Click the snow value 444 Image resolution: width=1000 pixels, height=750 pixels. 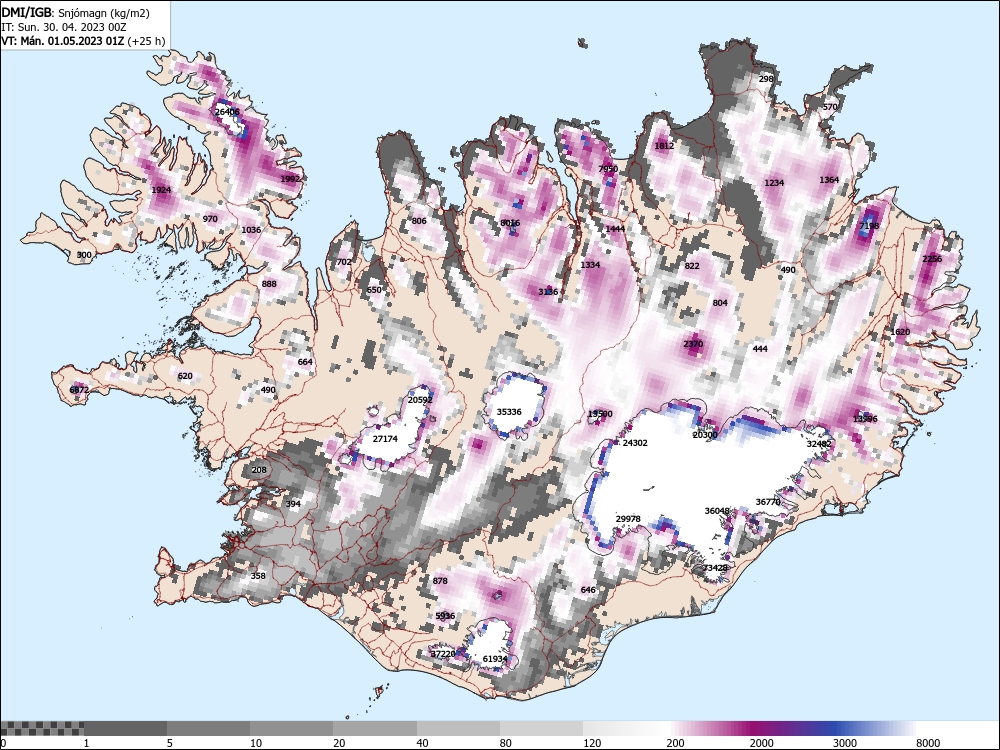point(760,349)
